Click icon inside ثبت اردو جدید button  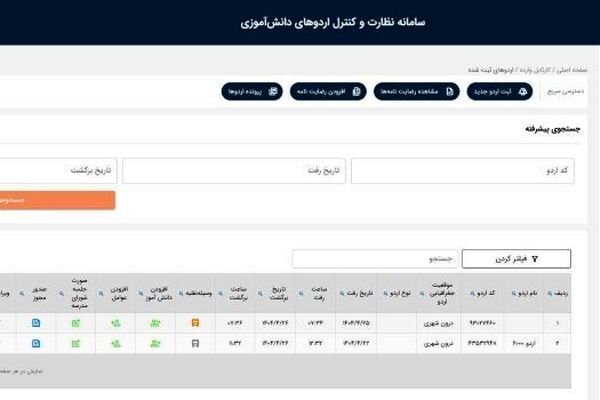[523, 91]
